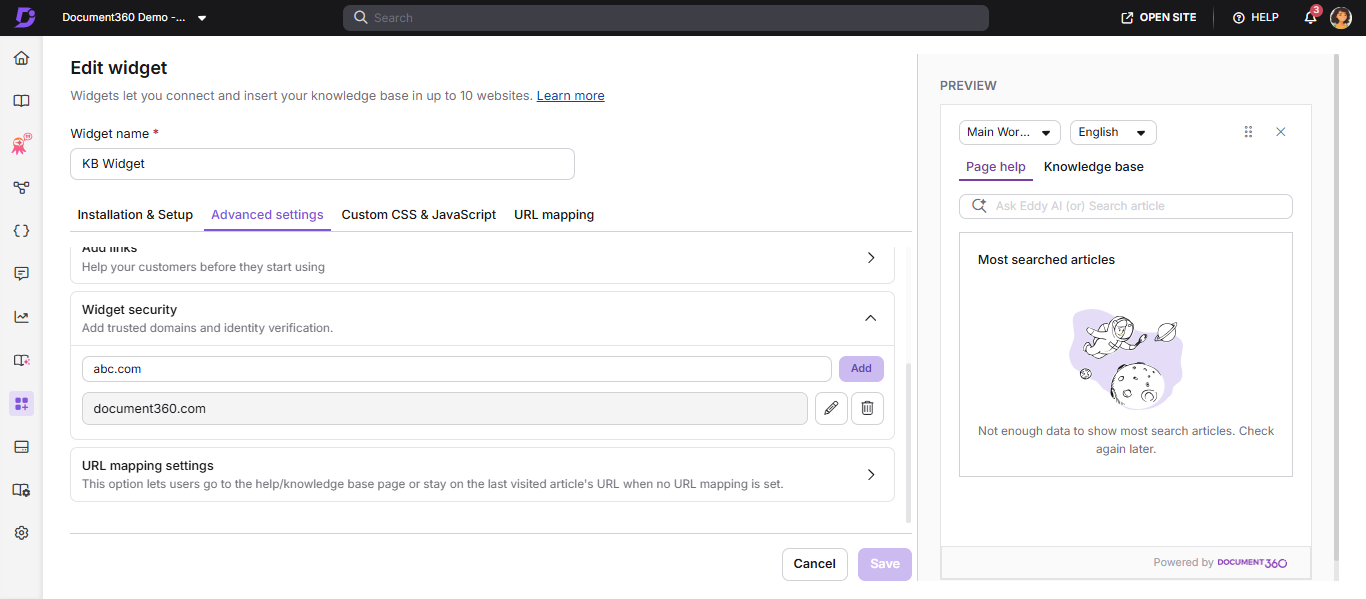This screenshot has width=1366, height=599.
Task: Open API documentation curly braces icon
Action: (21, 230)
